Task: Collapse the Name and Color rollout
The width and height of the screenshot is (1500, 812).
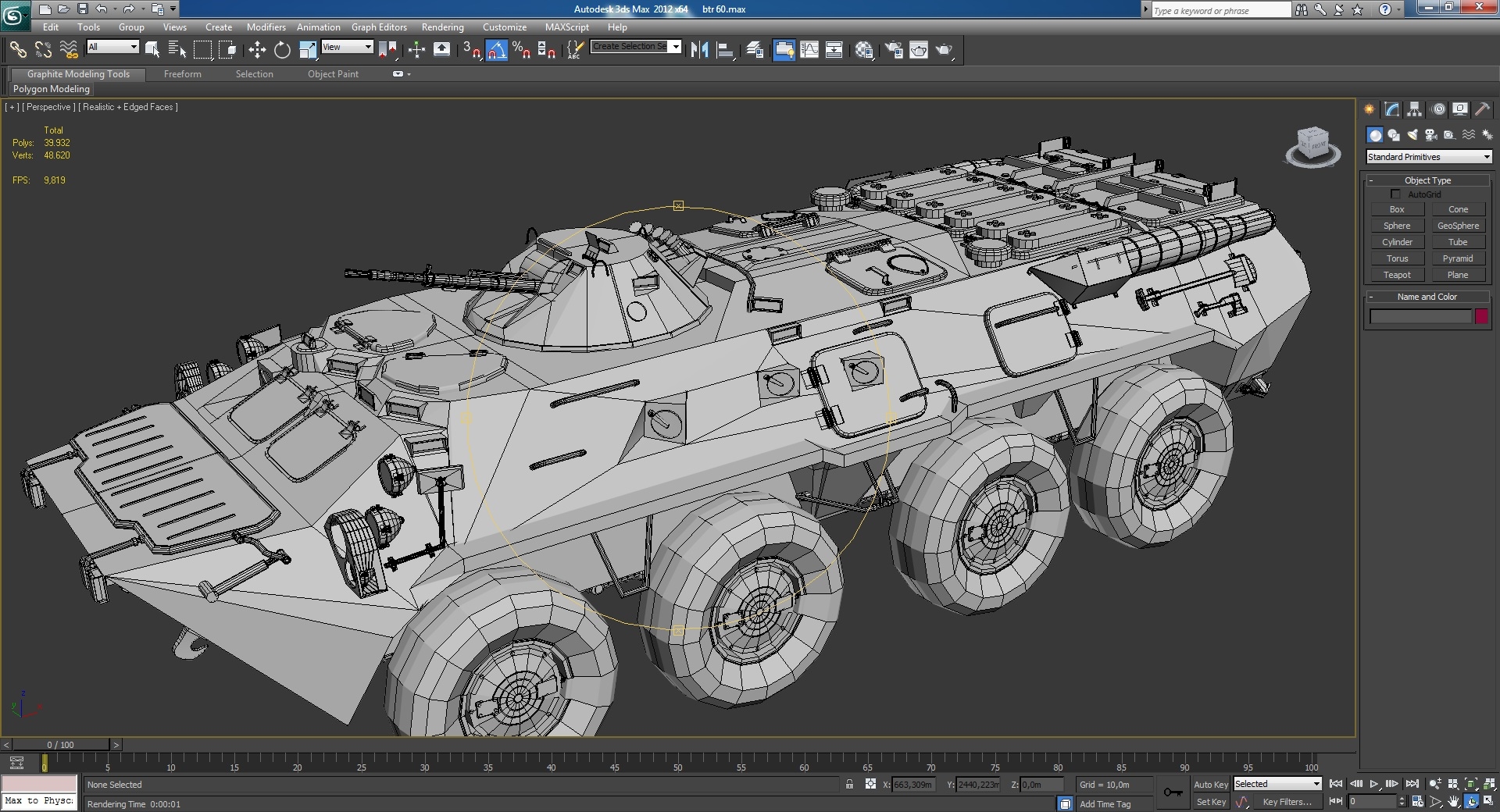Action: (1427, 297)
